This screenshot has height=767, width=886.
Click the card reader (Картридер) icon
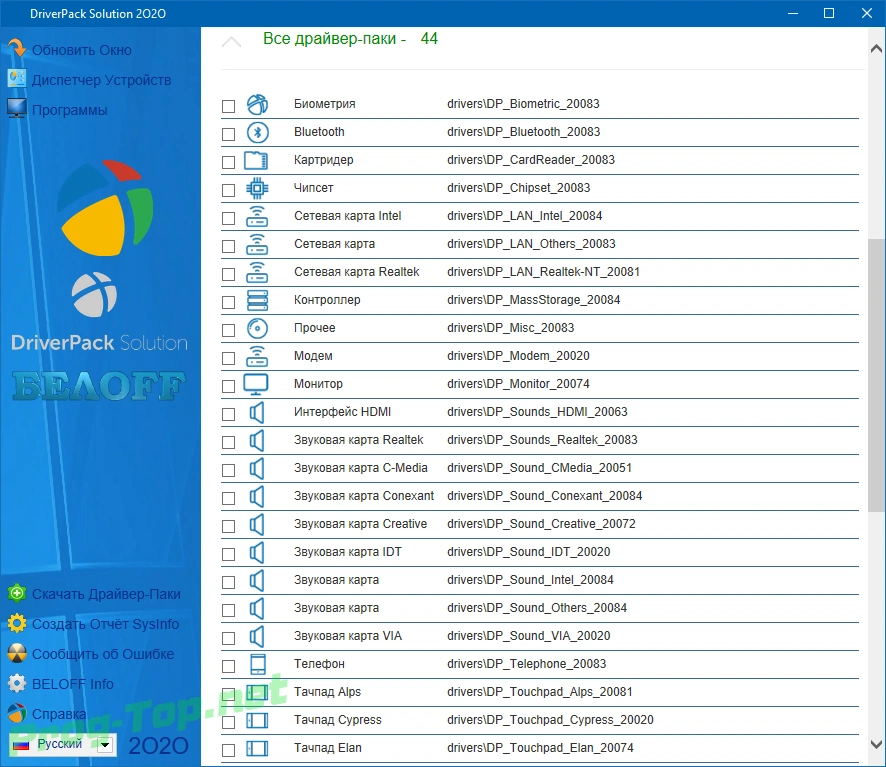tap(256, 161)
